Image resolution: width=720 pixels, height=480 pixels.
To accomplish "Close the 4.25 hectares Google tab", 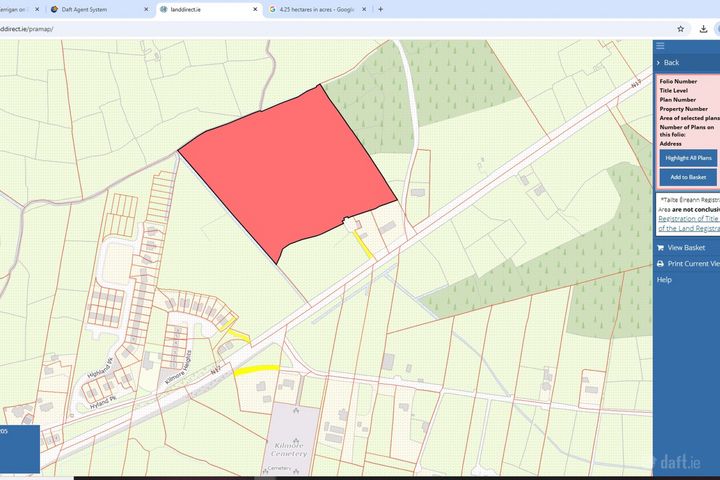I will point(364,9).
